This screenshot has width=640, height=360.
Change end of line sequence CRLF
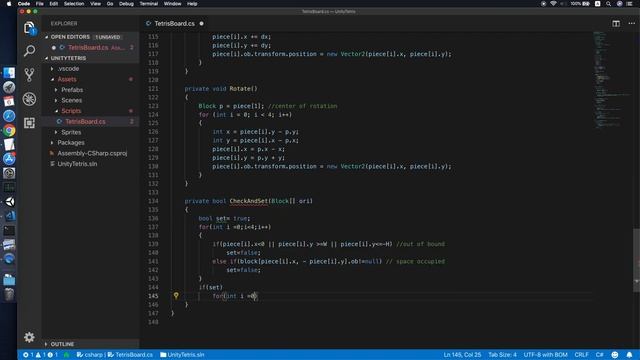point(581,355)
